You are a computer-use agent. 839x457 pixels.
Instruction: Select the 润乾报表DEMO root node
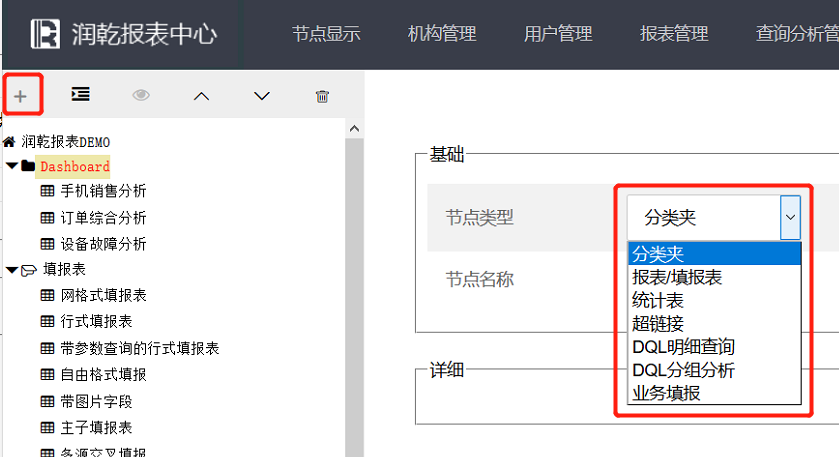(x=66, y=142)
